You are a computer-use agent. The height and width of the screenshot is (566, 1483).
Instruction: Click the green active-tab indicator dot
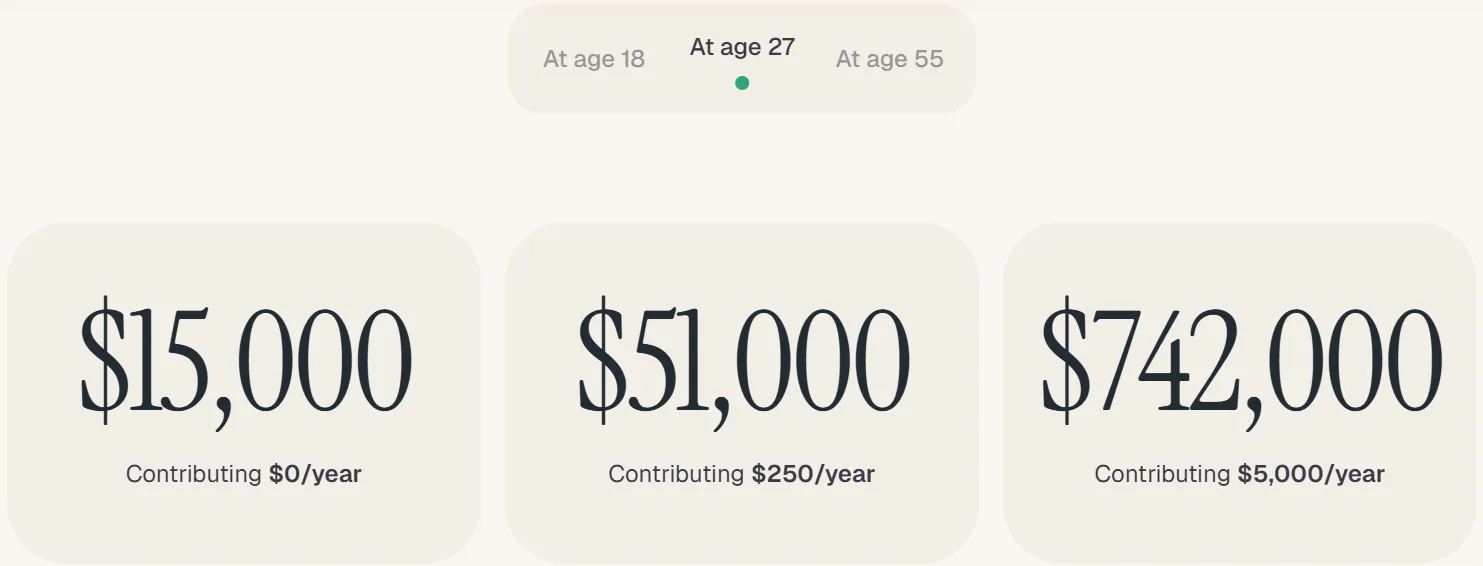coord(742,83)
